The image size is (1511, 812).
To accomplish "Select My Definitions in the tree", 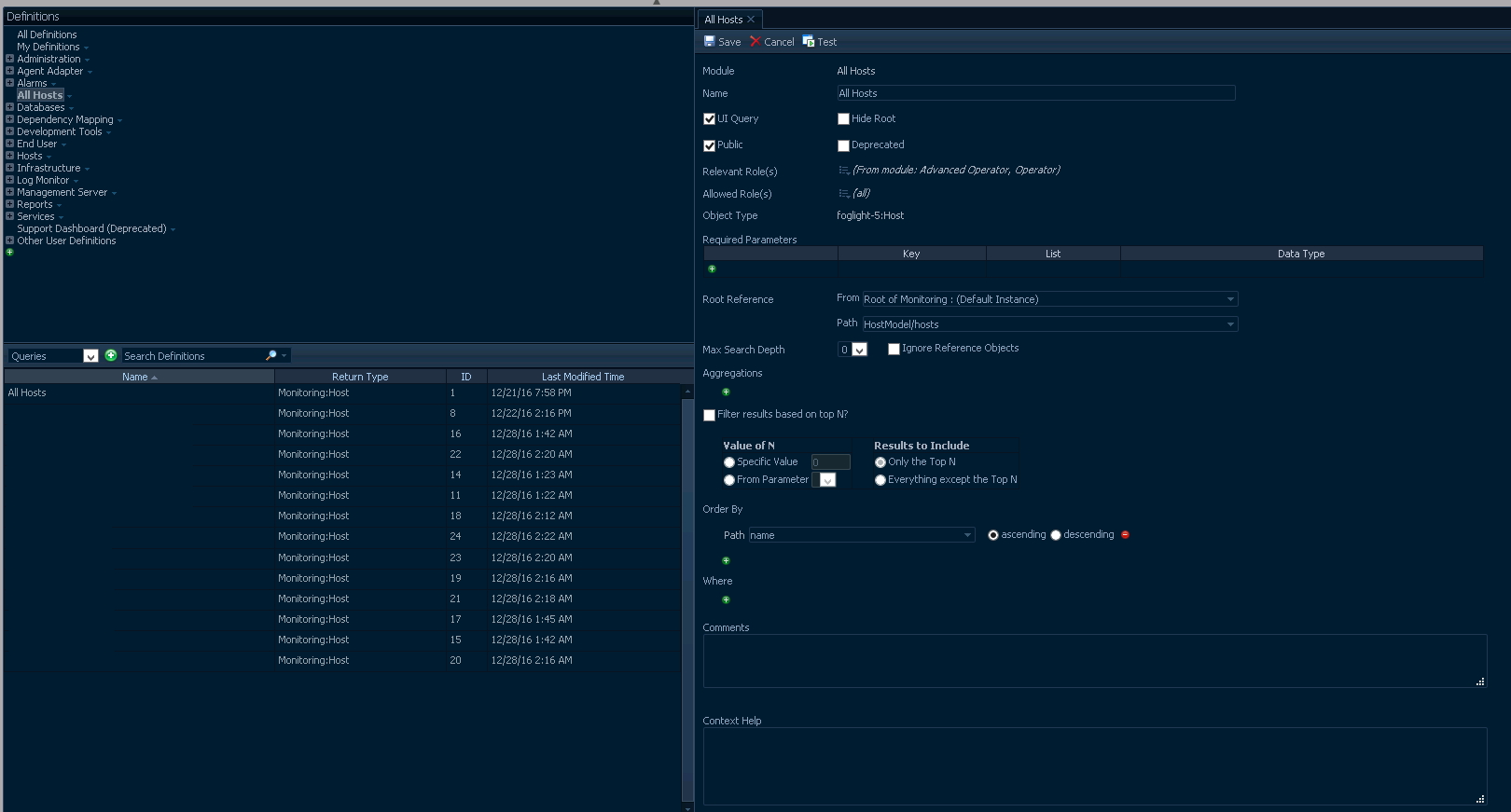I will pyautogui.click(x=49, y=47).
